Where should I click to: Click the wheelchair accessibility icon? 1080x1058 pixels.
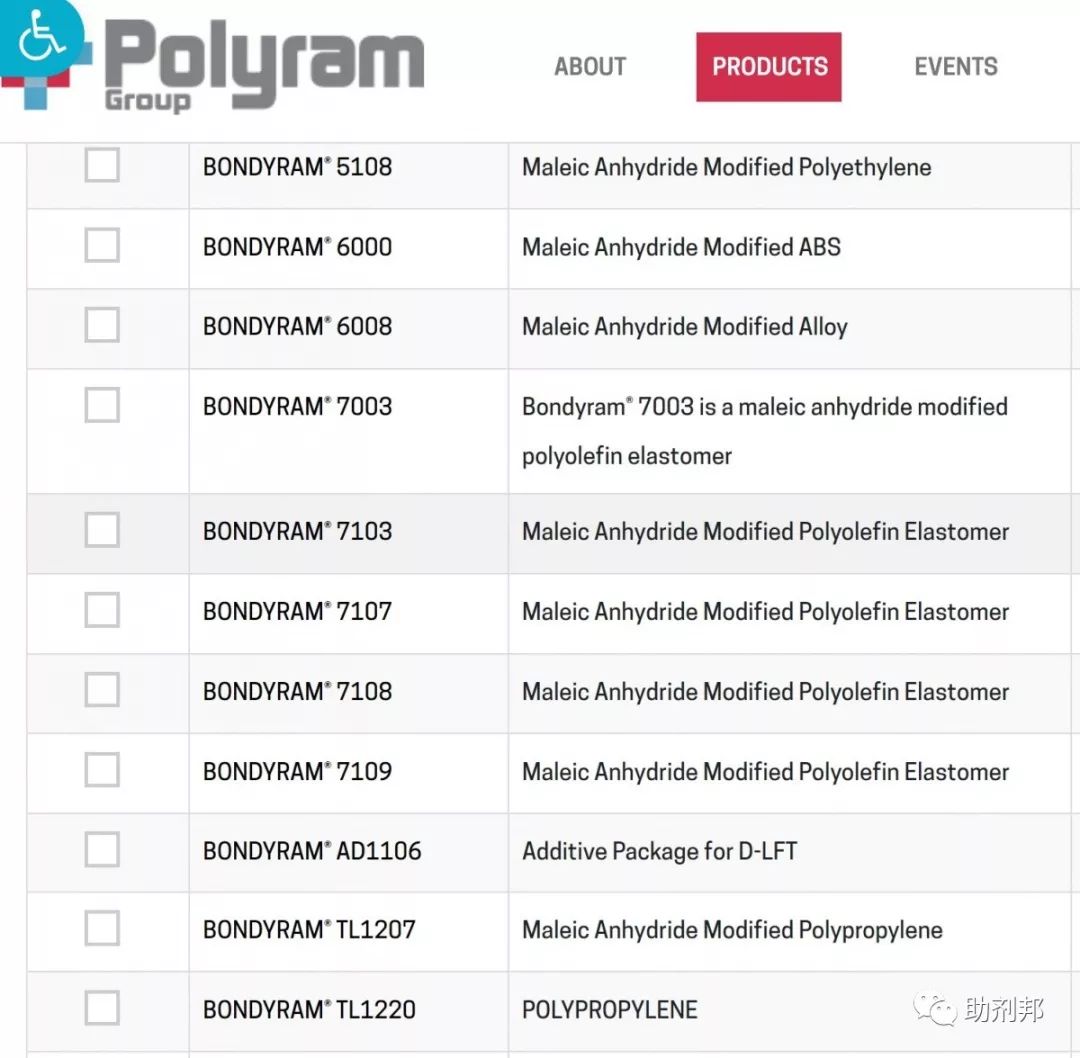point(40,36)
